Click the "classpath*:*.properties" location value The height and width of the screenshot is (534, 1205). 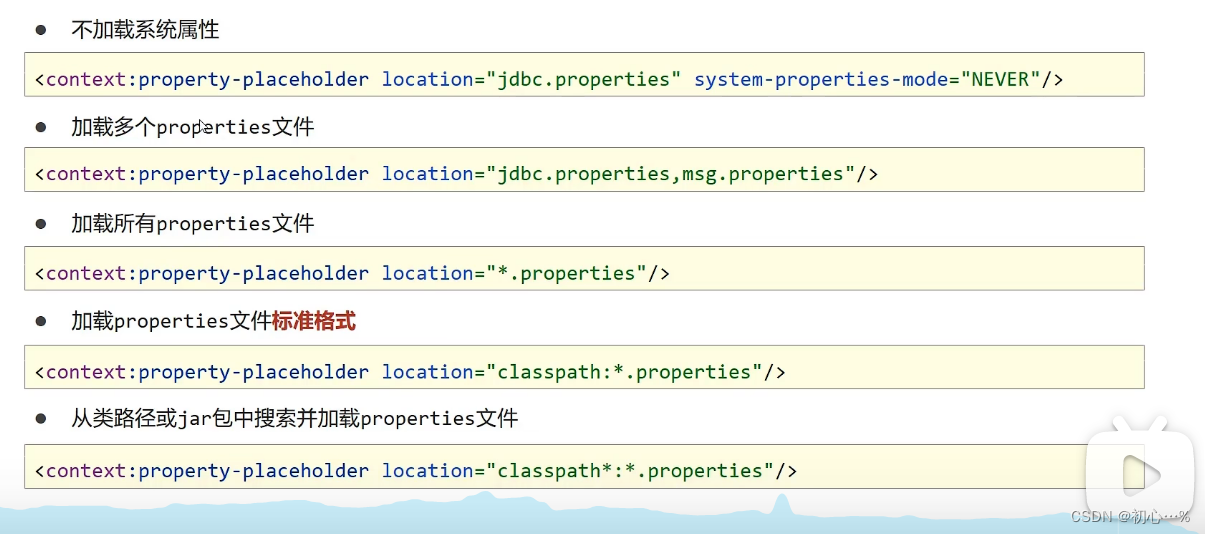pyautogui.click(x=631, y=471)
